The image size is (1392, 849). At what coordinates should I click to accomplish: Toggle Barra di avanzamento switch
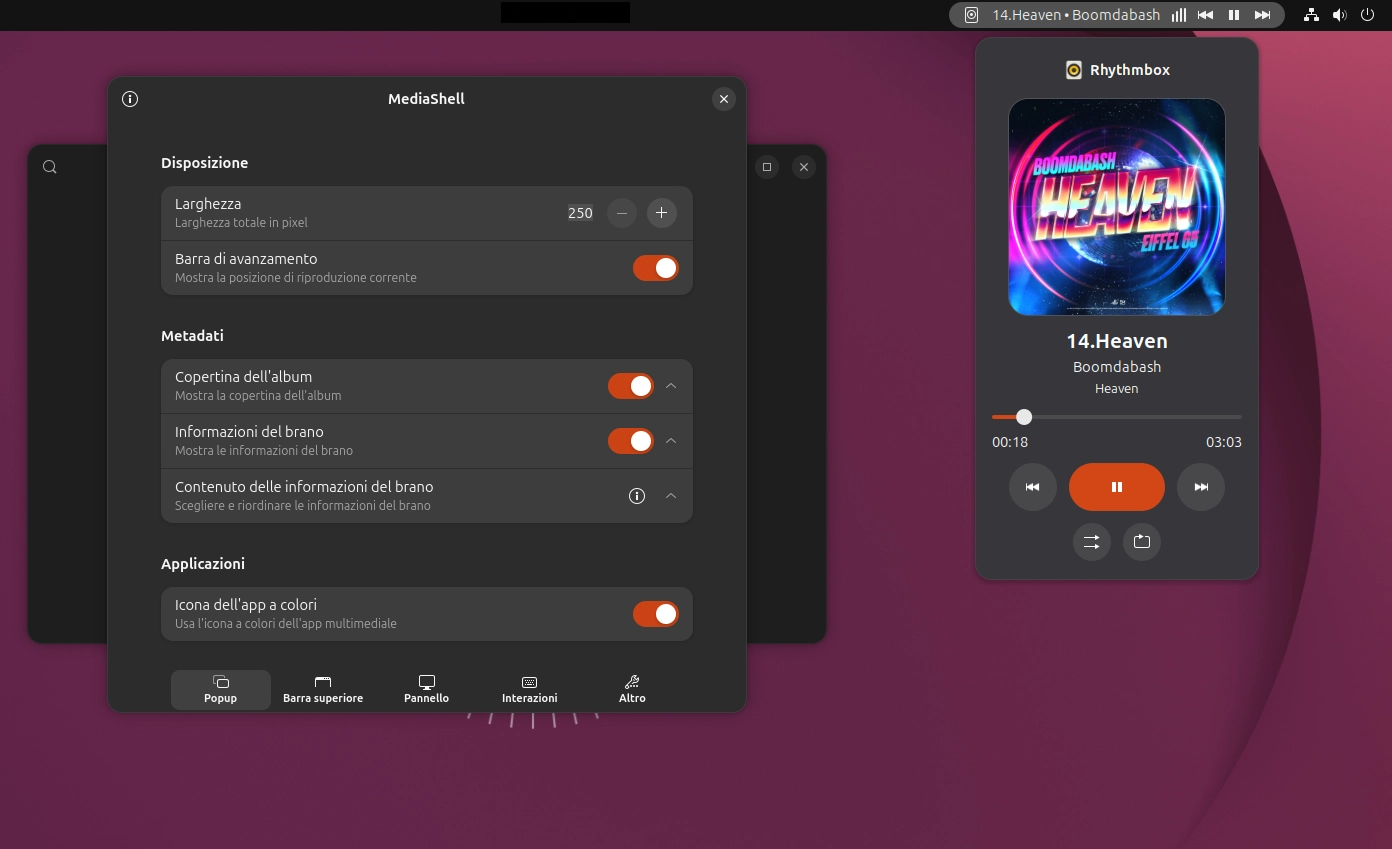pyautogui.click(x=656, y=268)
